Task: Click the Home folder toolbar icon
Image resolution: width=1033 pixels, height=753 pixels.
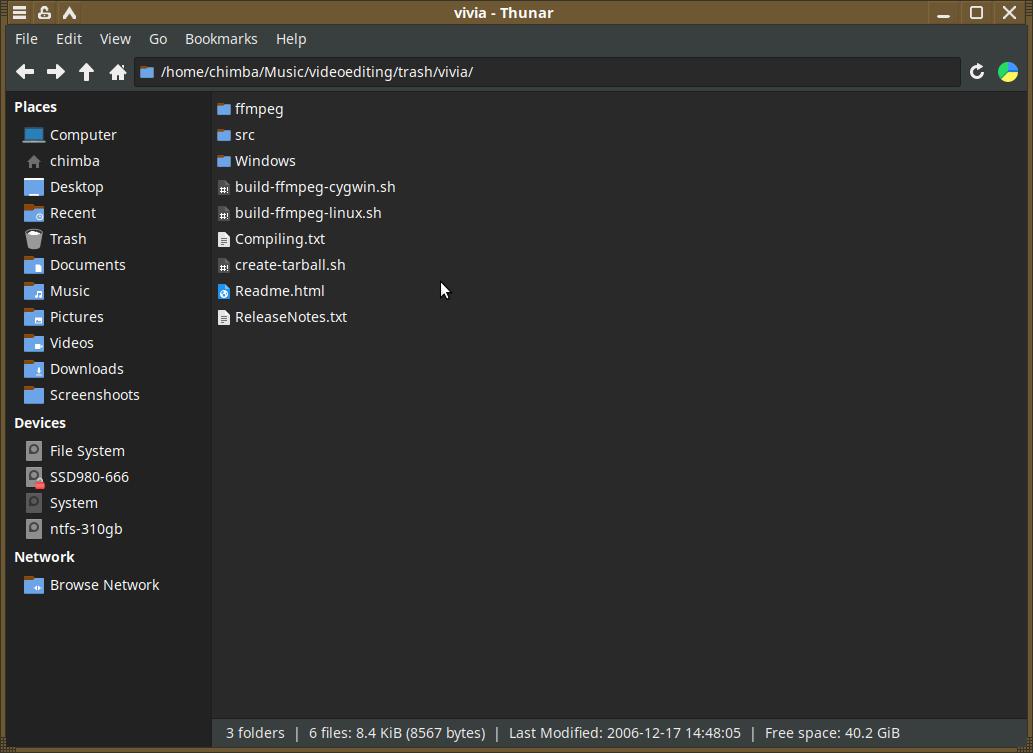Action: (x=118, y=72)
